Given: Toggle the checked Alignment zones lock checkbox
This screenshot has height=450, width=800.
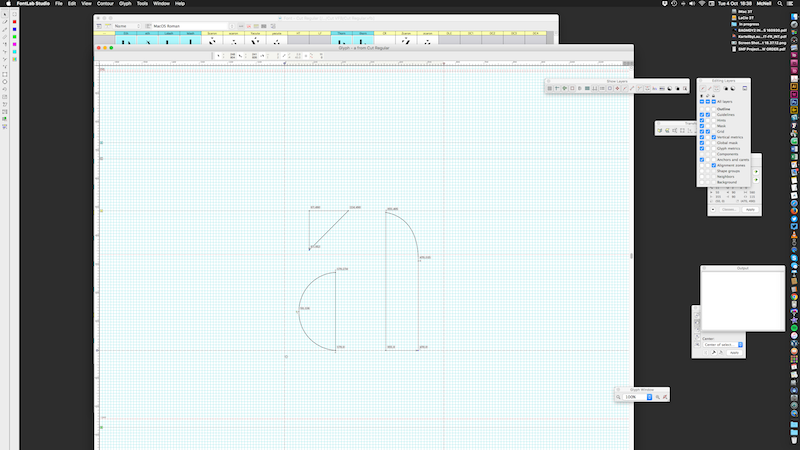Looking at the screenshot, I should pyautogui.click(x=714, y=165).
